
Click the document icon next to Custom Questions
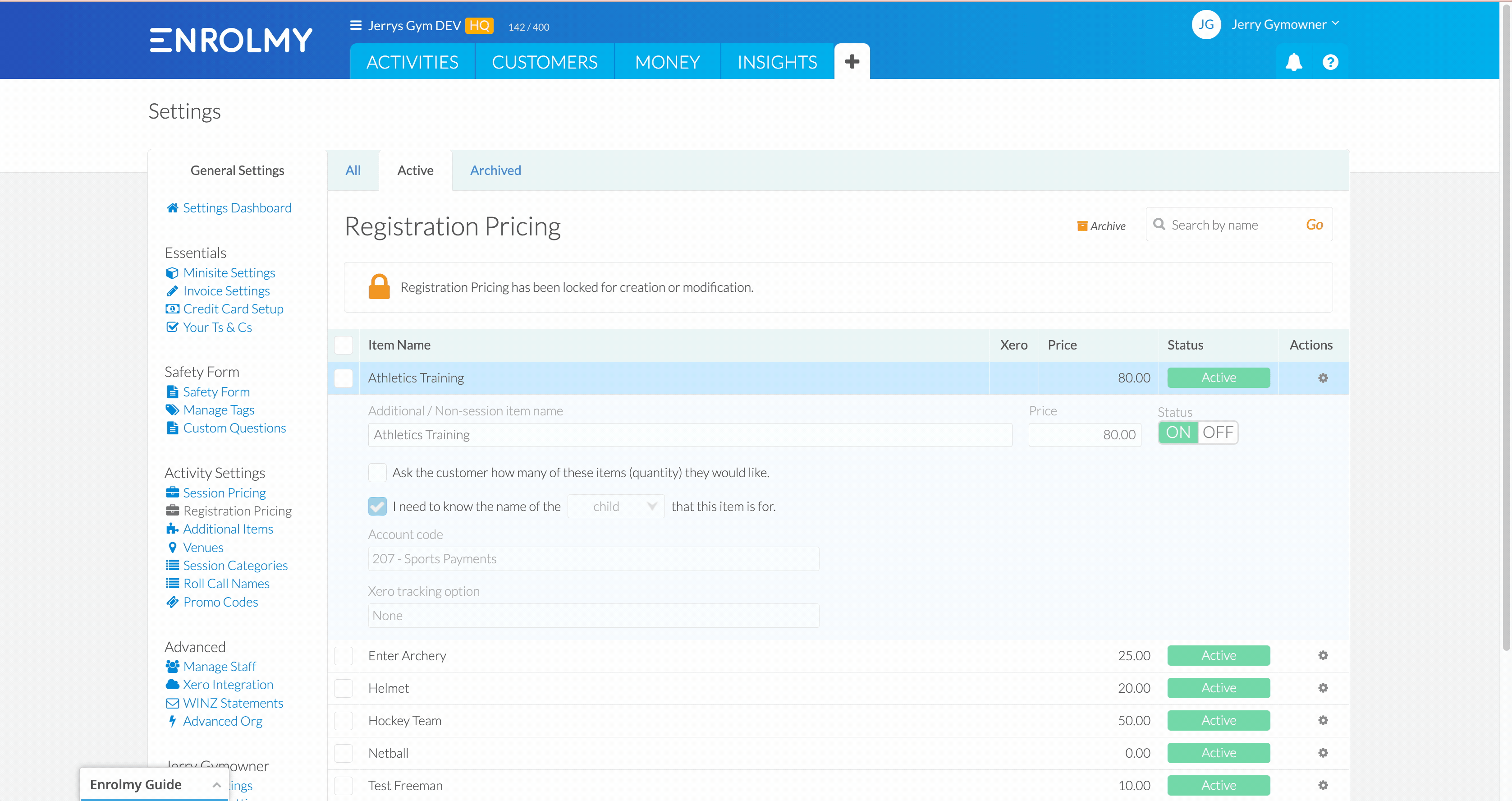172,428
